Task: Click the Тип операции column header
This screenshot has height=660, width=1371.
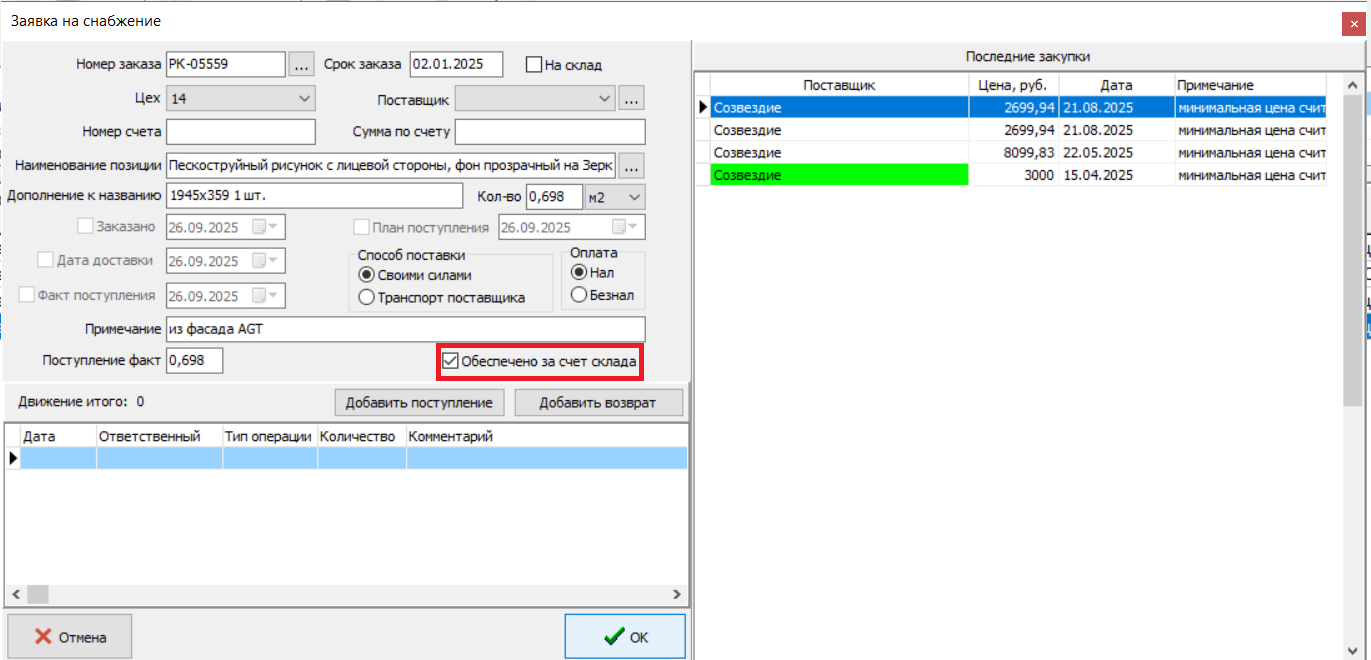Action: [270, 436]
